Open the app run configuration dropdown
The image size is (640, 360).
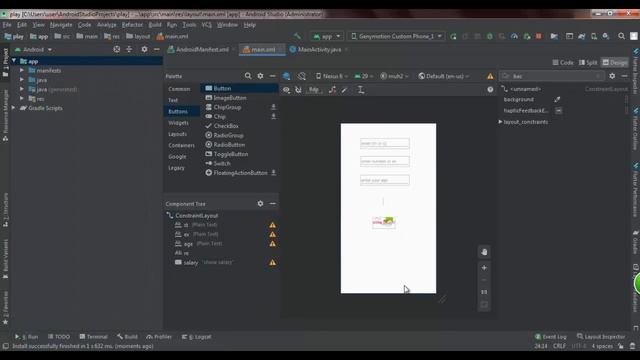pos(327,36)
